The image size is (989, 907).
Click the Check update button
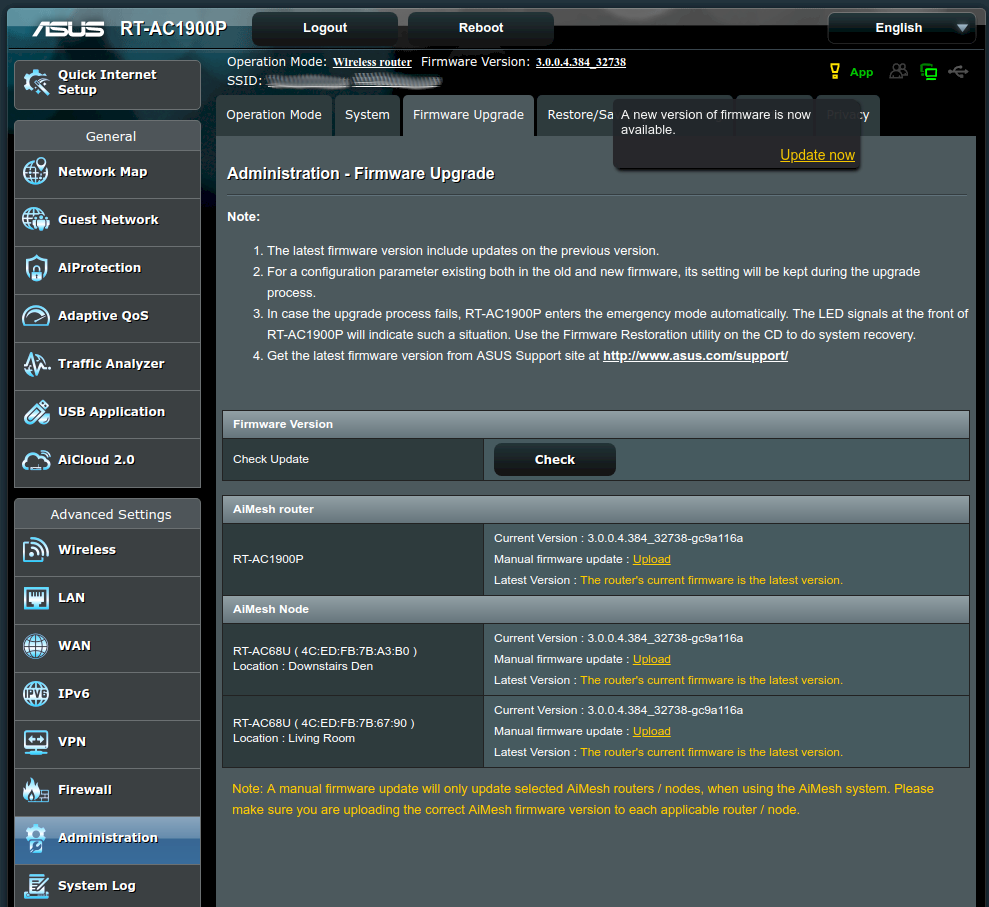pyautogui.click(x=554, y=460)
